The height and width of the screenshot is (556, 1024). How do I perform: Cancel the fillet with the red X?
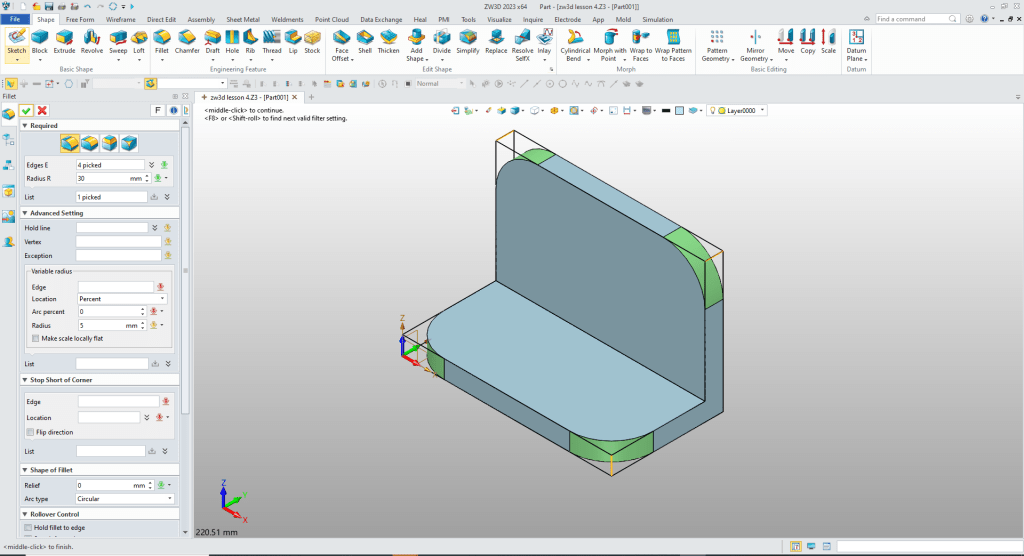click(x=42, y=110)
